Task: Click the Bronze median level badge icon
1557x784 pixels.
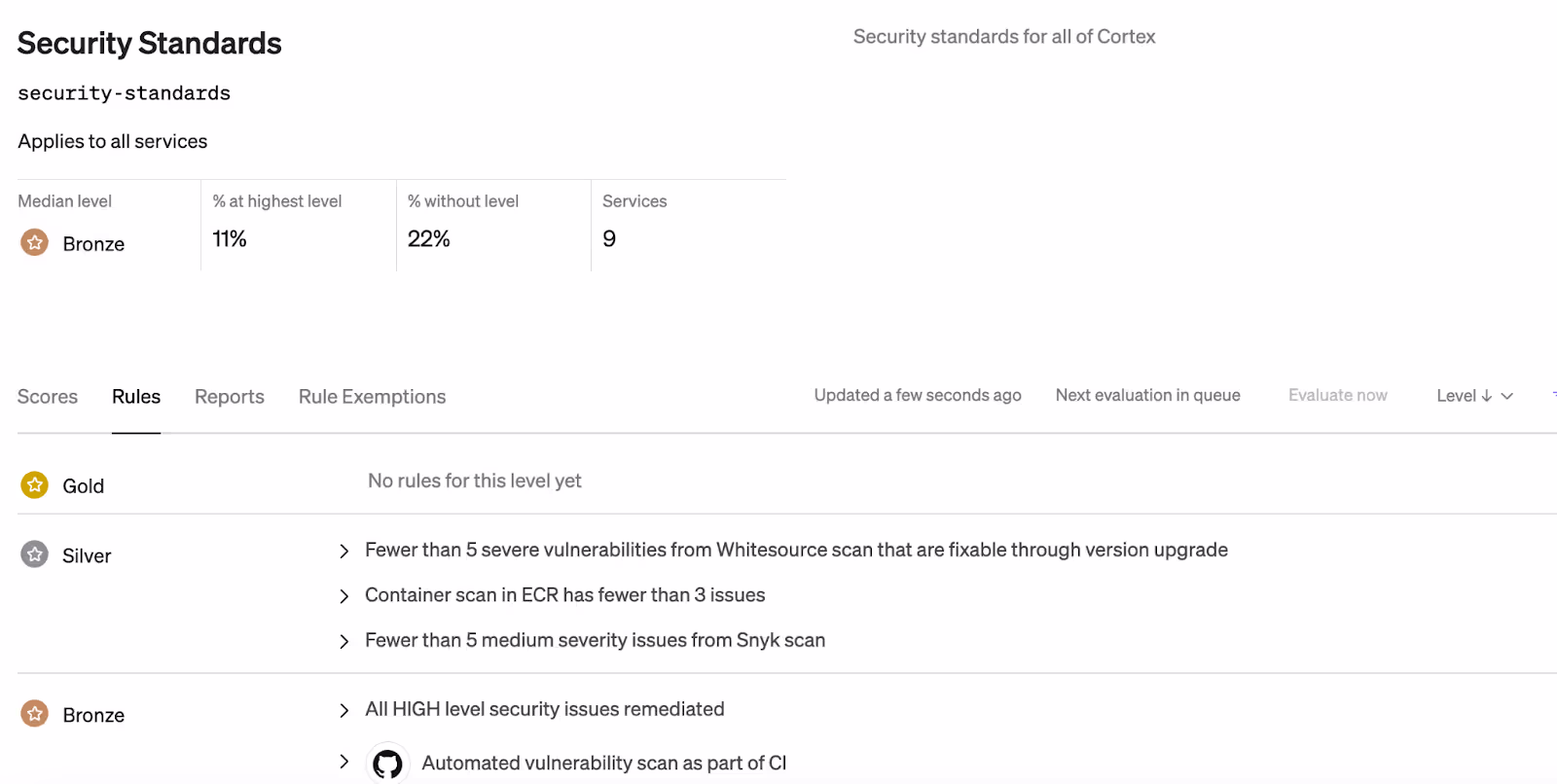Action: click(35, 242)
